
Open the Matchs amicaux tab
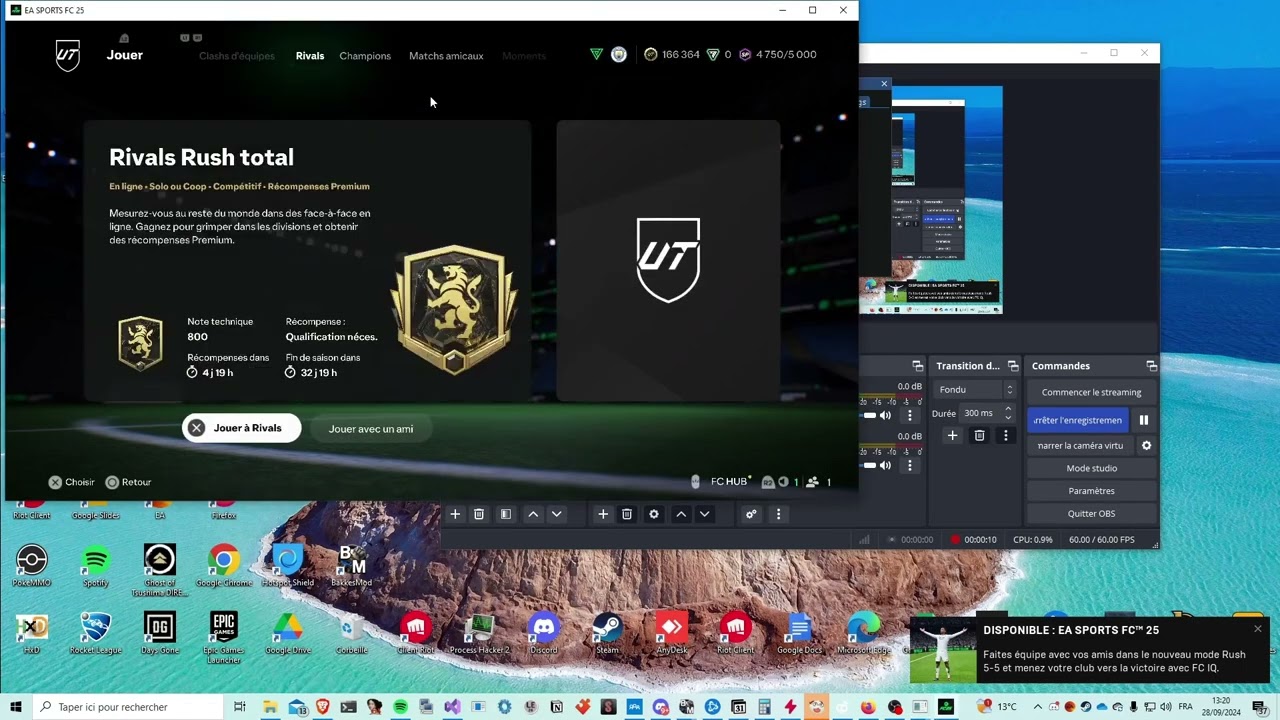pyautogui.click(x=446, y=56)
